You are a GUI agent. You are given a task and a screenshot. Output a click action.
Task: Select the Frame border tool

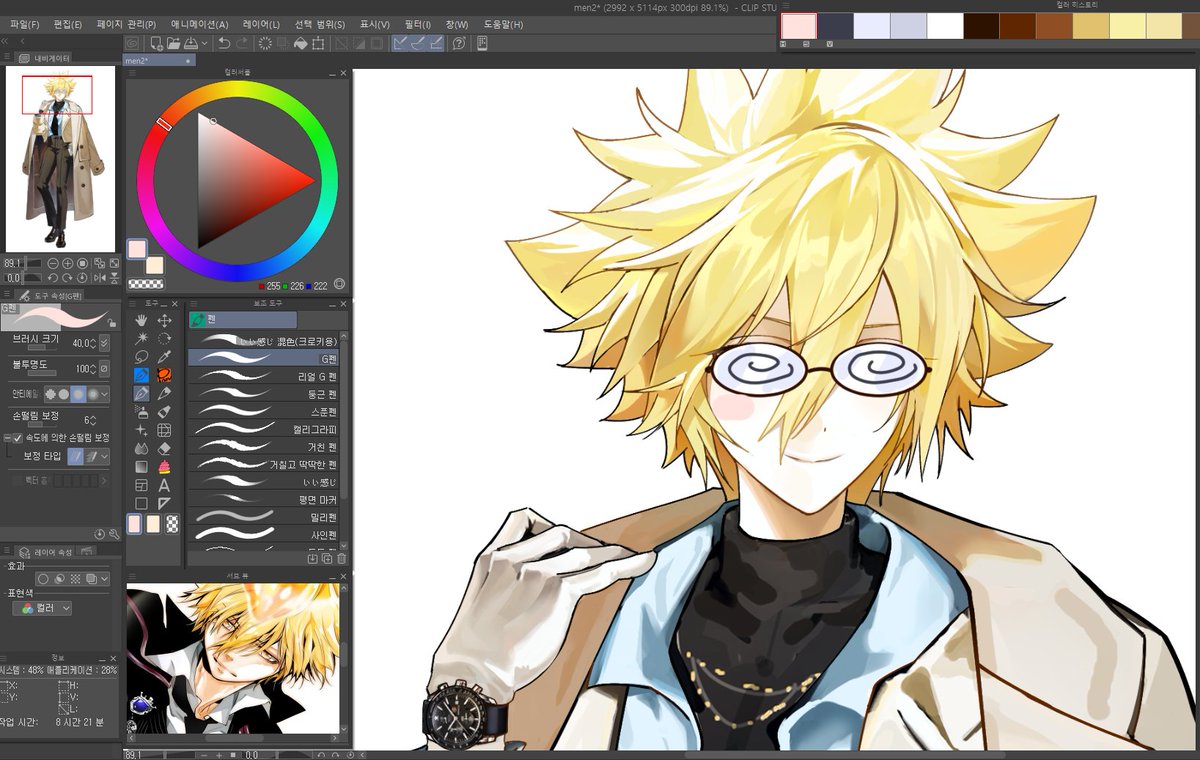(141, 485)
